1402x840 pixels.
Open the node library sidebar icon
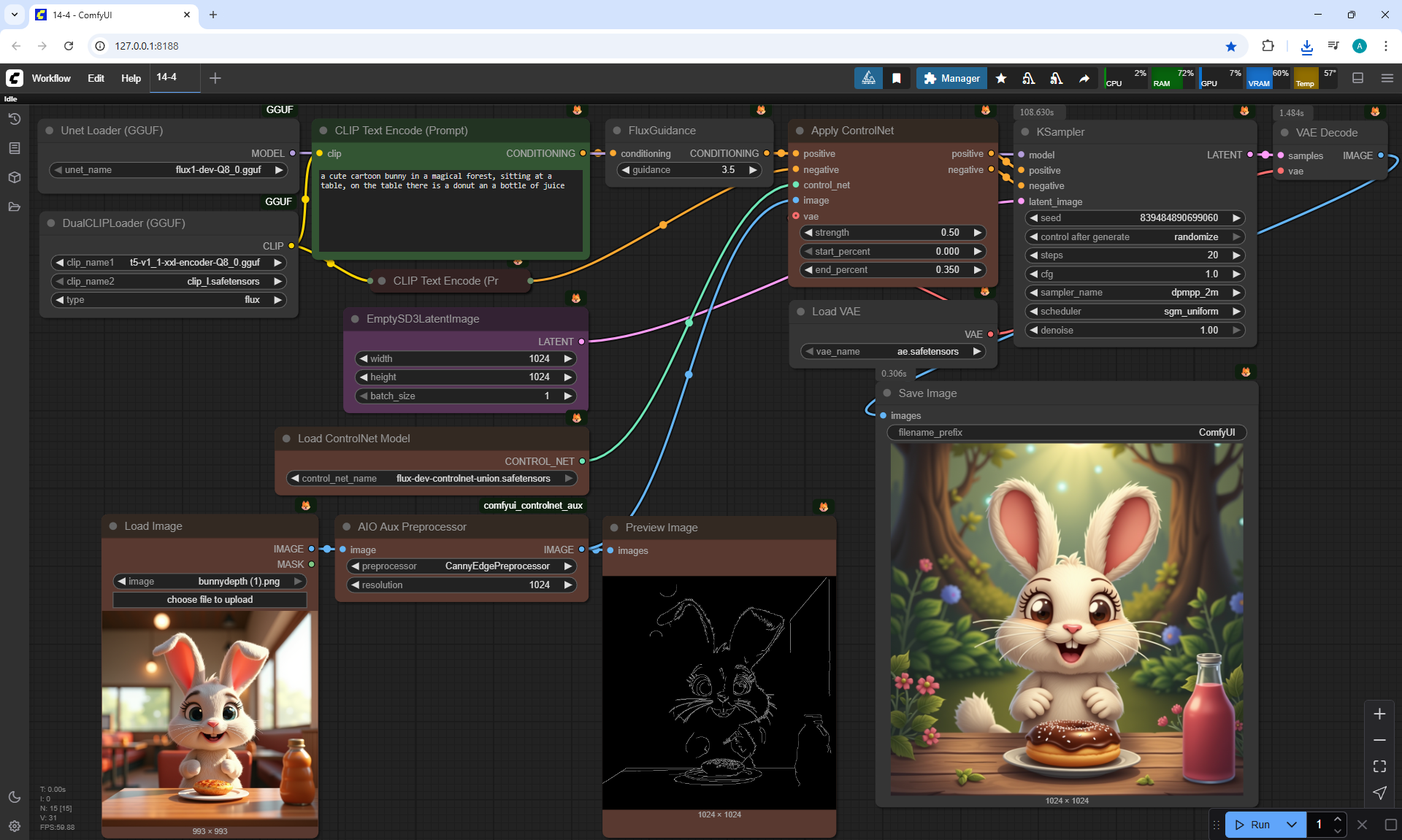(14, 148)
